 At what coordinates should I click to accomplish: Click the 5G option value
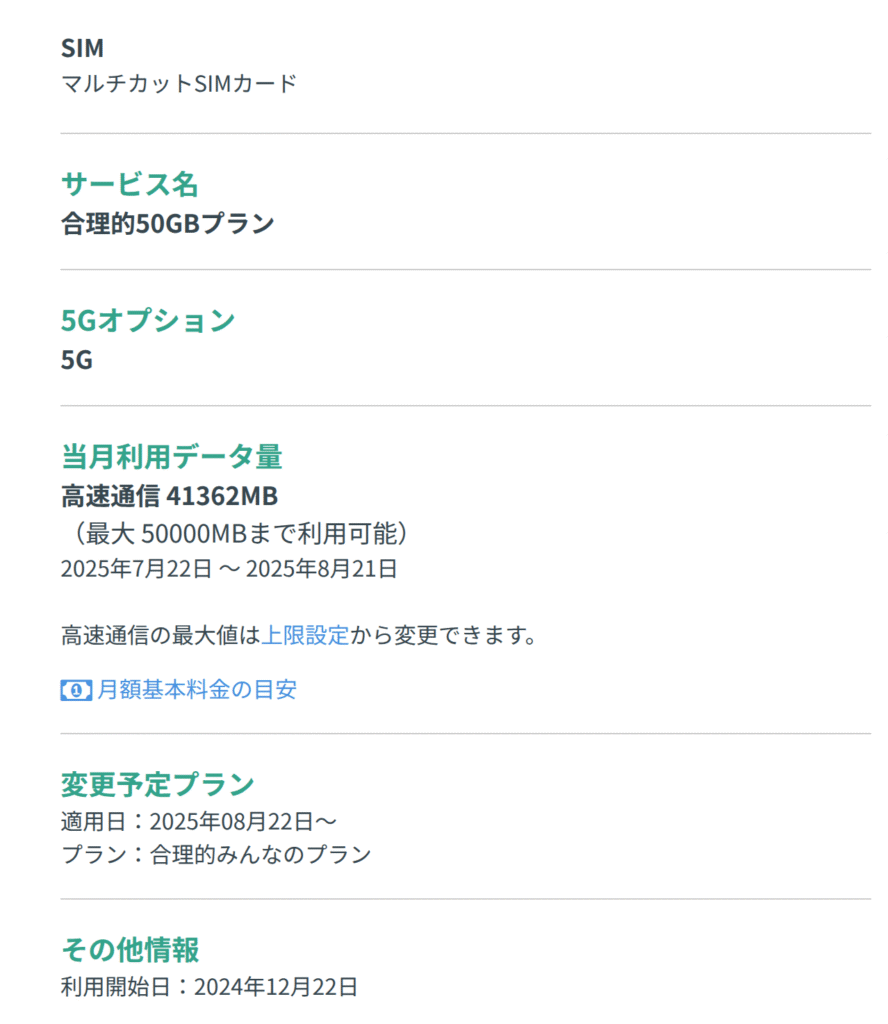coord(77,360)
